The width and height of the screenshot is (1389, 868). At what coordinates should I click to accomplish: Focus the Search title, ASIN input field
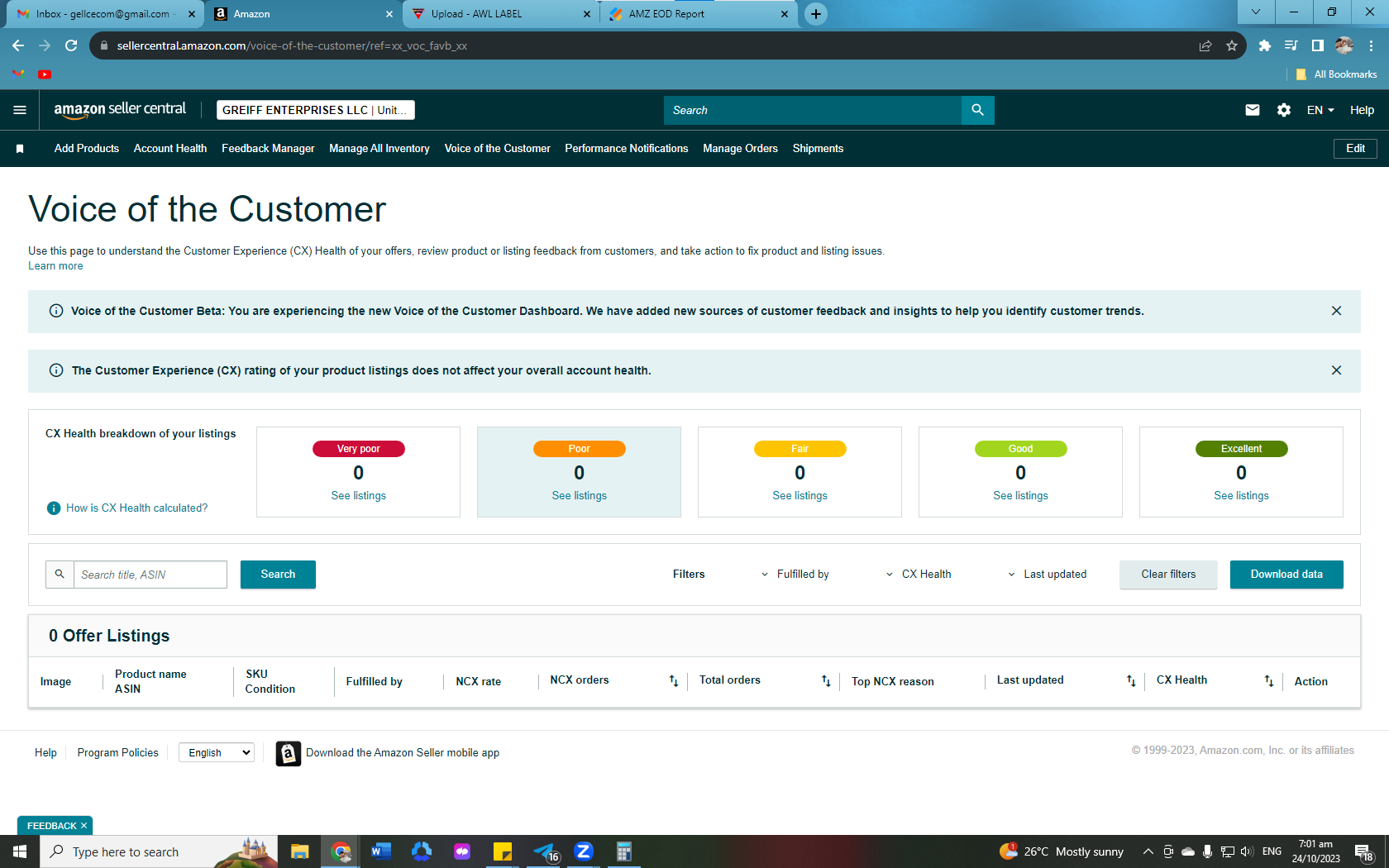[150, 575]
